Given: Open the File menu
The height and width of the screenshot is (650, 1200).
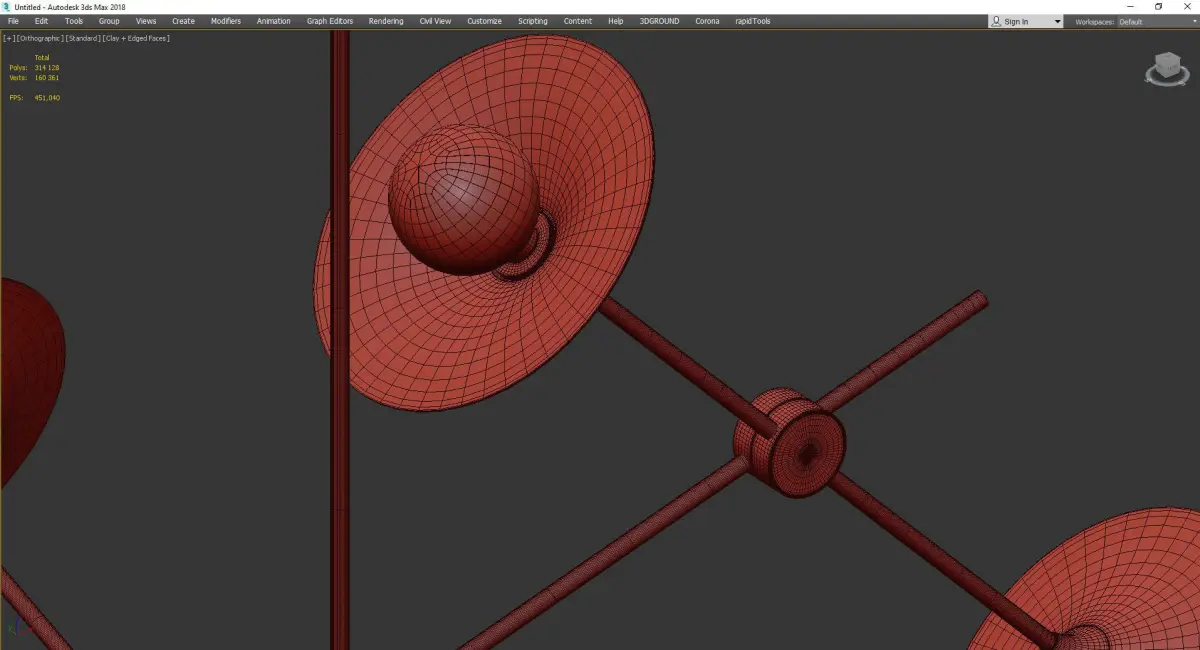Looking at the screenshot, I should pos(13,21).
